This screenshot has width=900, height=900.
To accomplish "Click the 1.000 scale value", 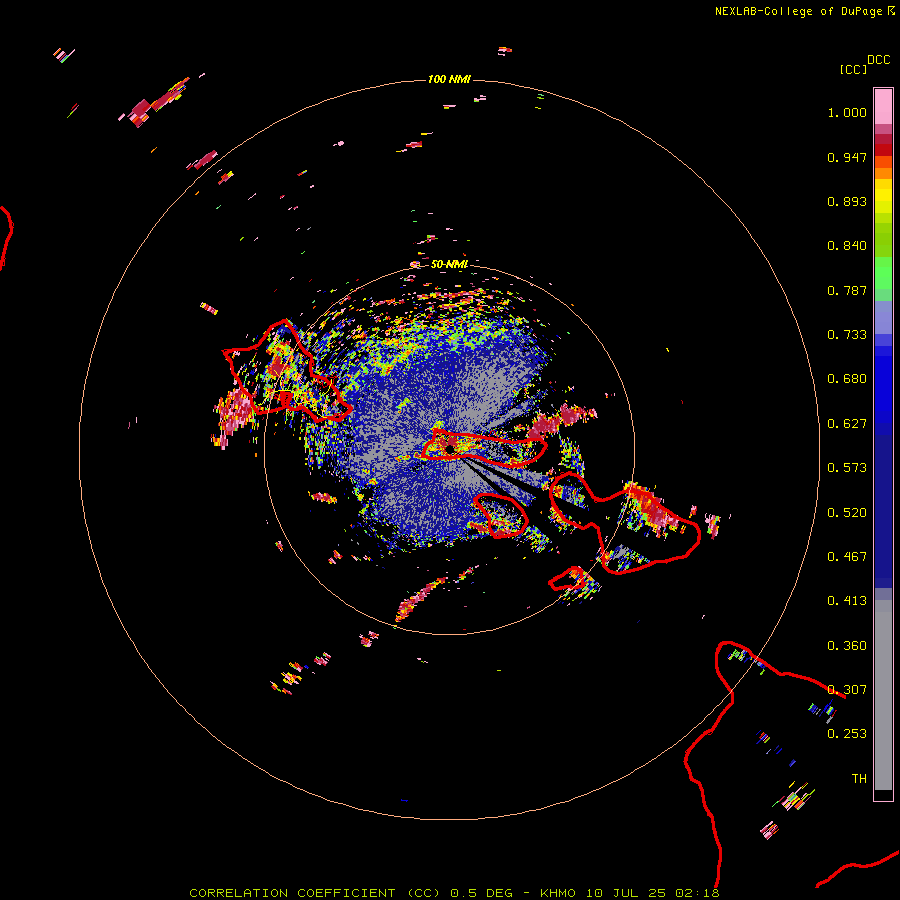I will 847,112.
